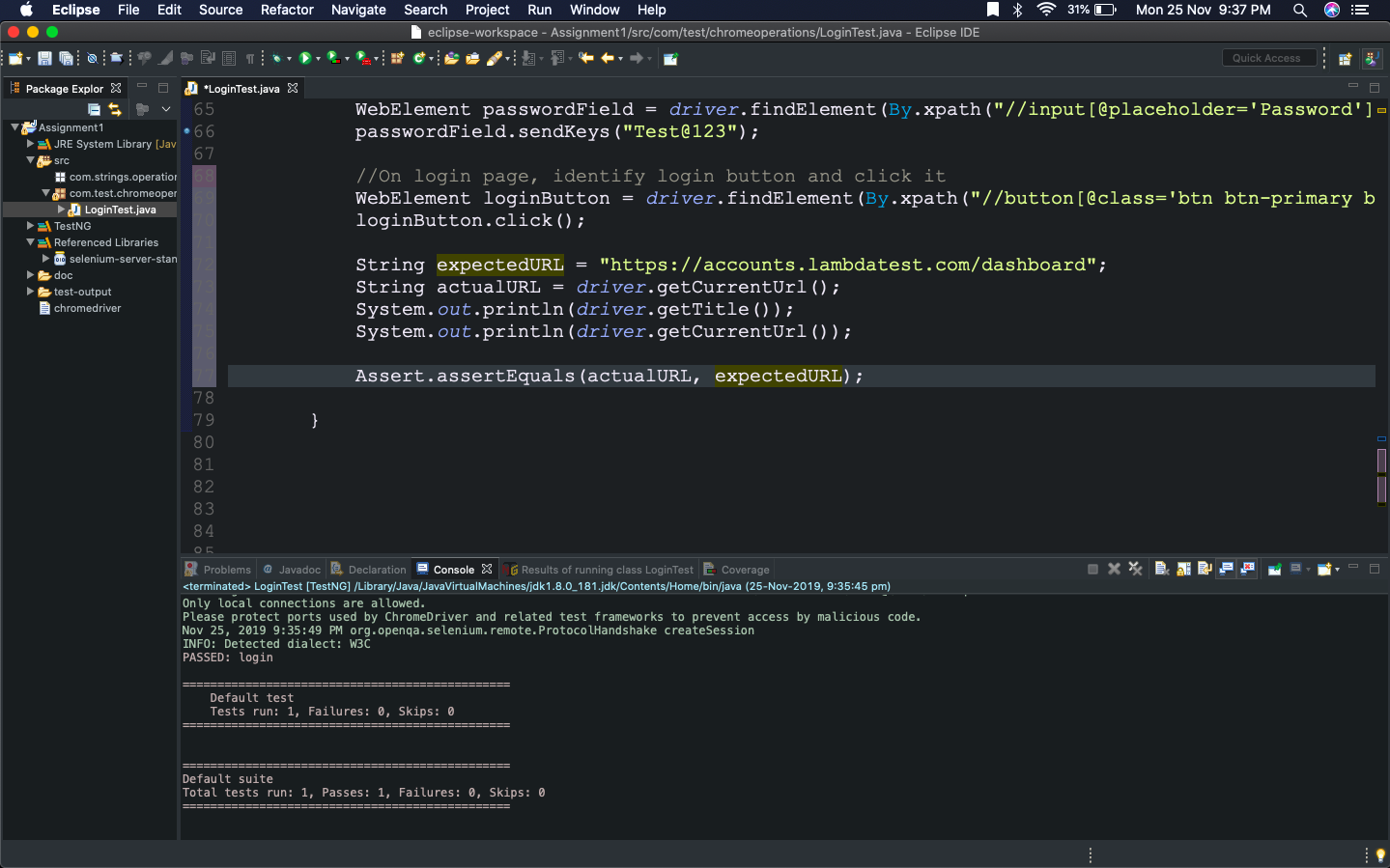Toggle Show Whitespace Characters pilcrow icon

(249, 59)
